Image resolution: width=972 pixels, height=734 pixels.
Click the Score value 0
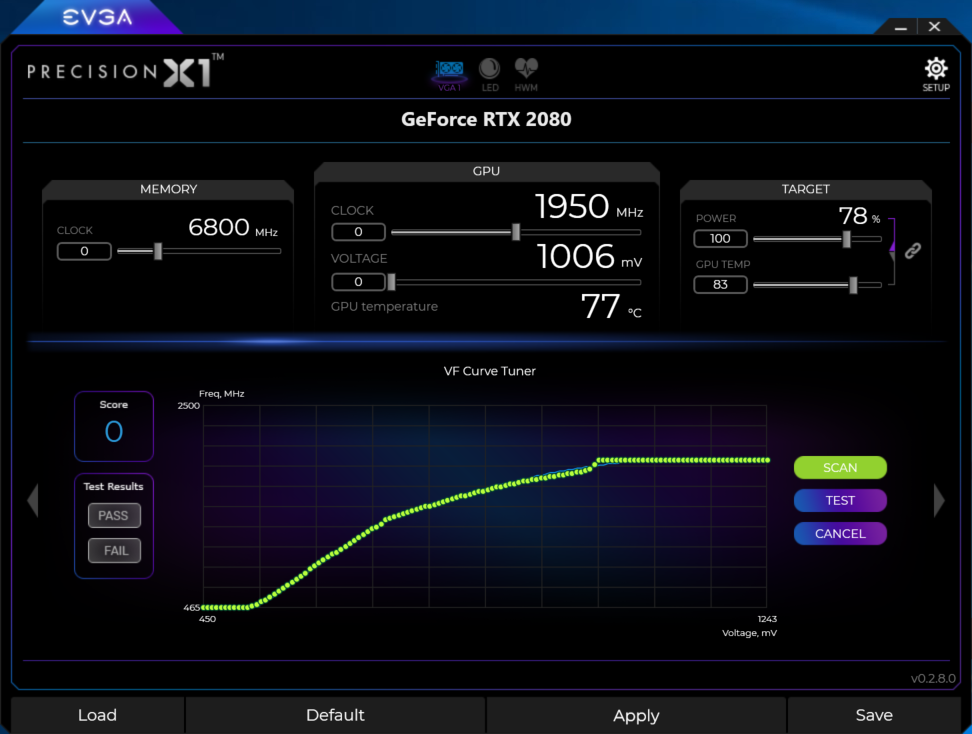(114, 431)
